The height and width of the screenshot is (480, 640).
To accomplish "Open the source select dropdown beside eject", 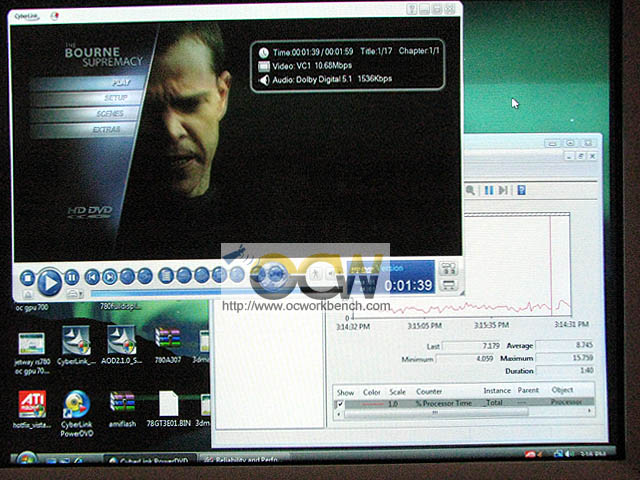I will pos(74,294).
